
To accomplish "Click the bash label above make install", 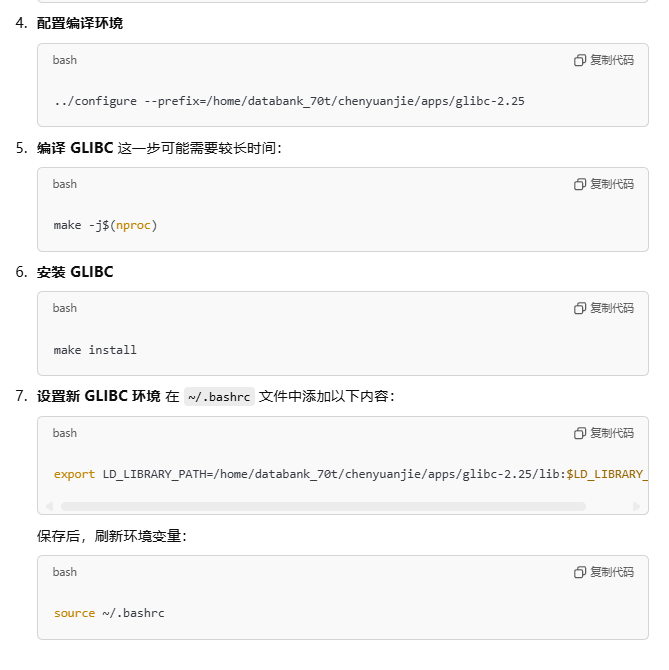I will (65, 308).
